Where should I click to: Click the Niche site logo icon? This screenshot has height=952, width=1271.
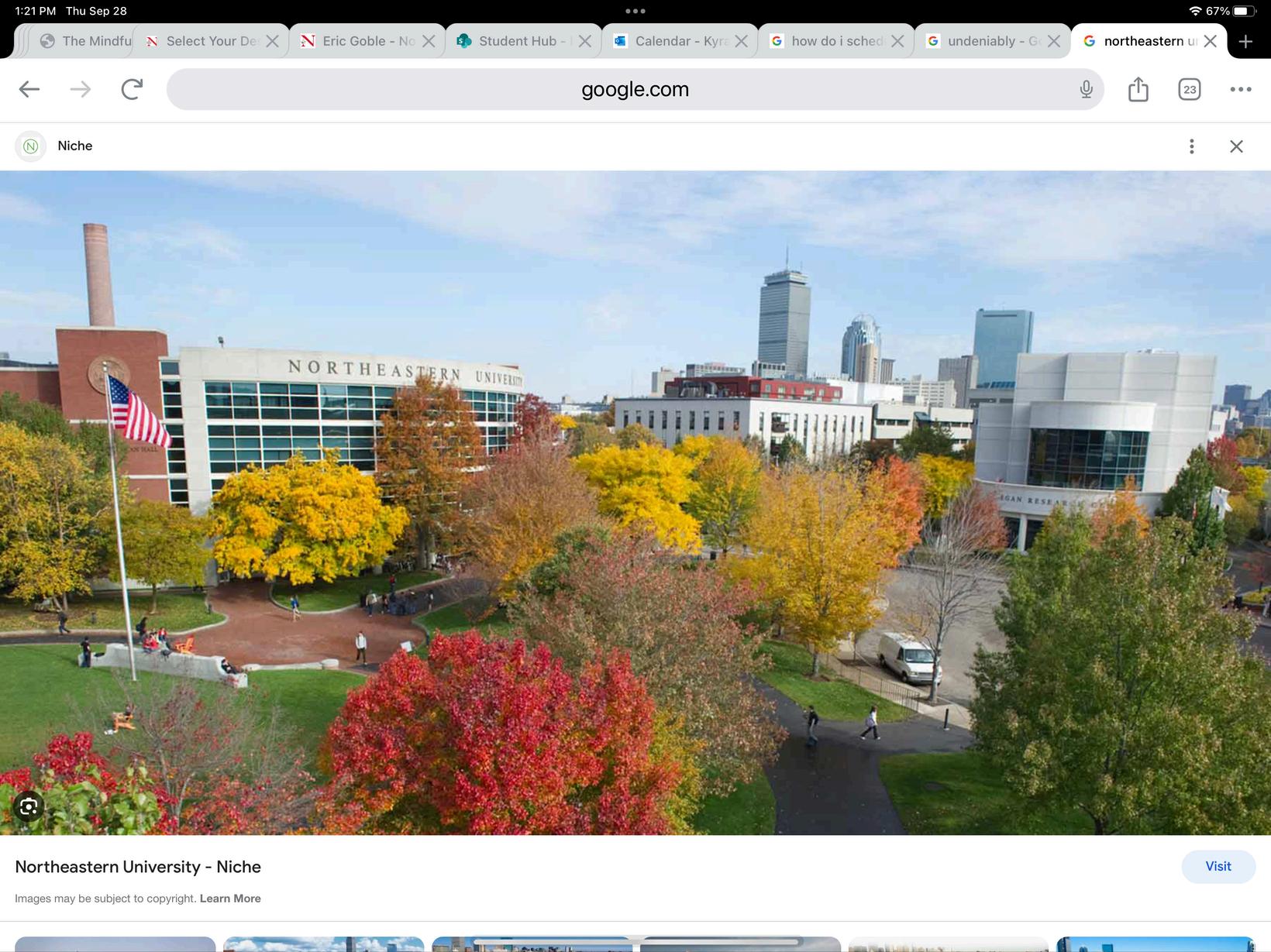[31, 146]
